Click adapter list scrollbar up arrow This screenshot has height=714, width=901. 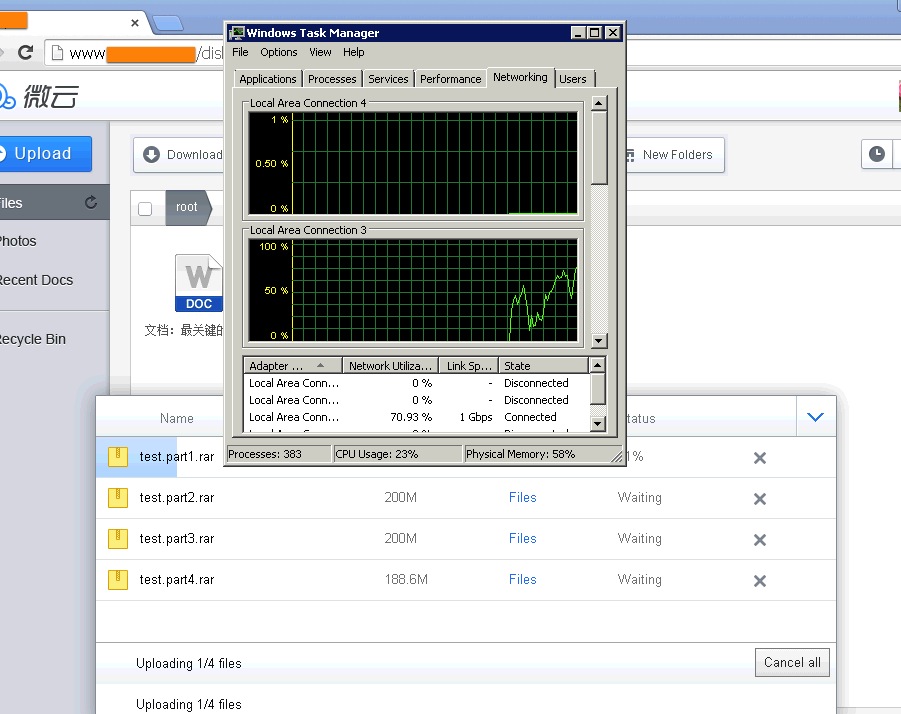pyautogui.click(x=598, y=365)
